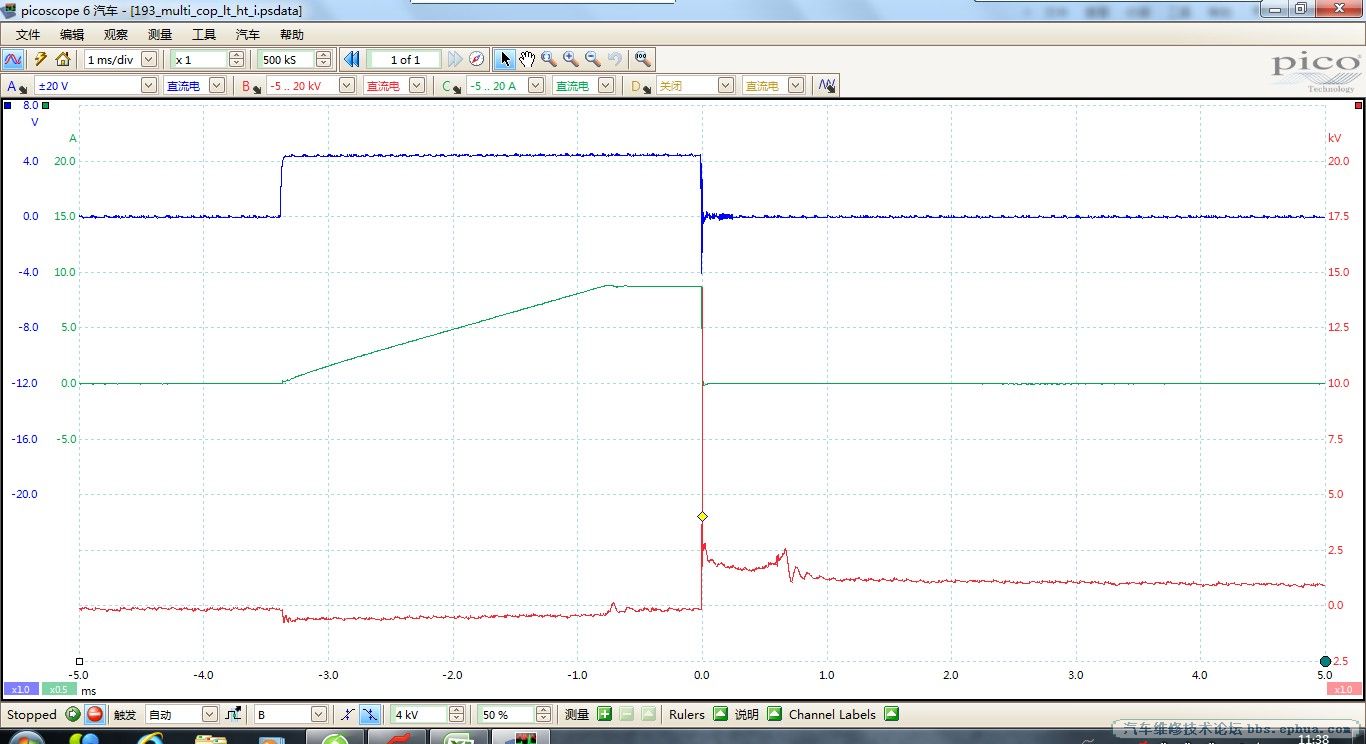Click the lightning auto setup icon
Viewport: 1366px width, 744px height.
pos(41,59)
